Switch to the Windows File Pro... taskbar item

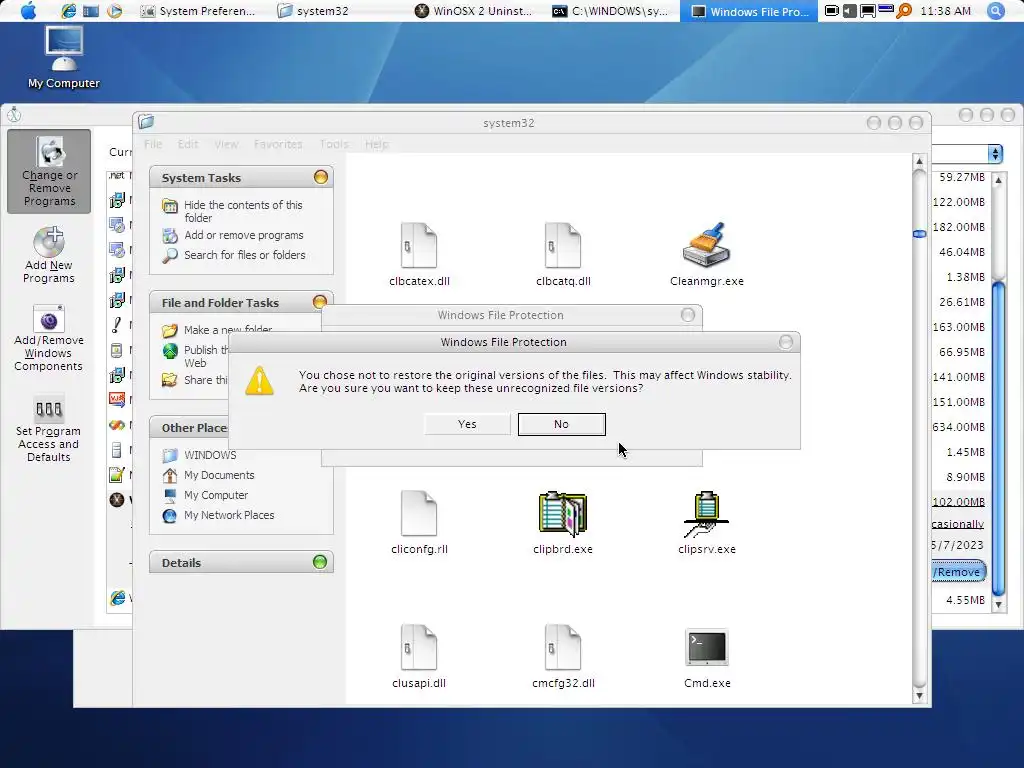pyautogui.click(x=748, y=10)
